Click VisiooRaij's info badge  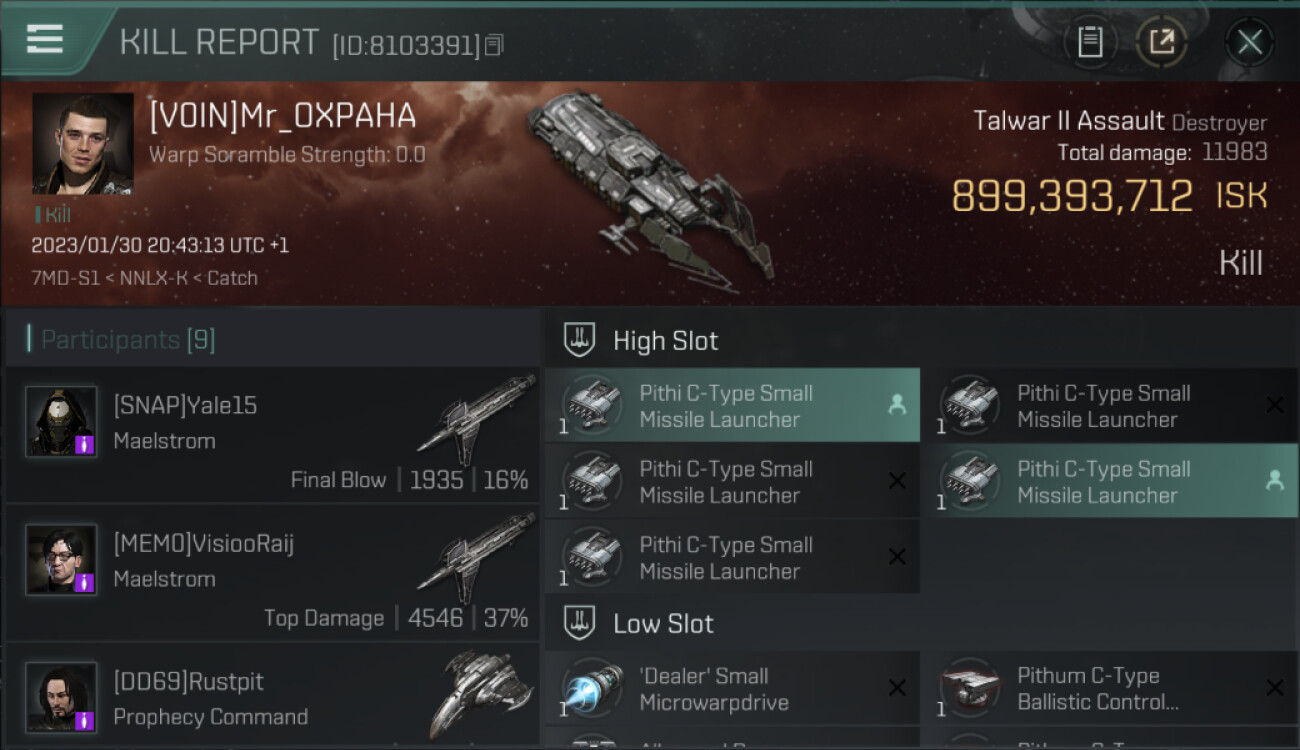click(x=85, y=582)
